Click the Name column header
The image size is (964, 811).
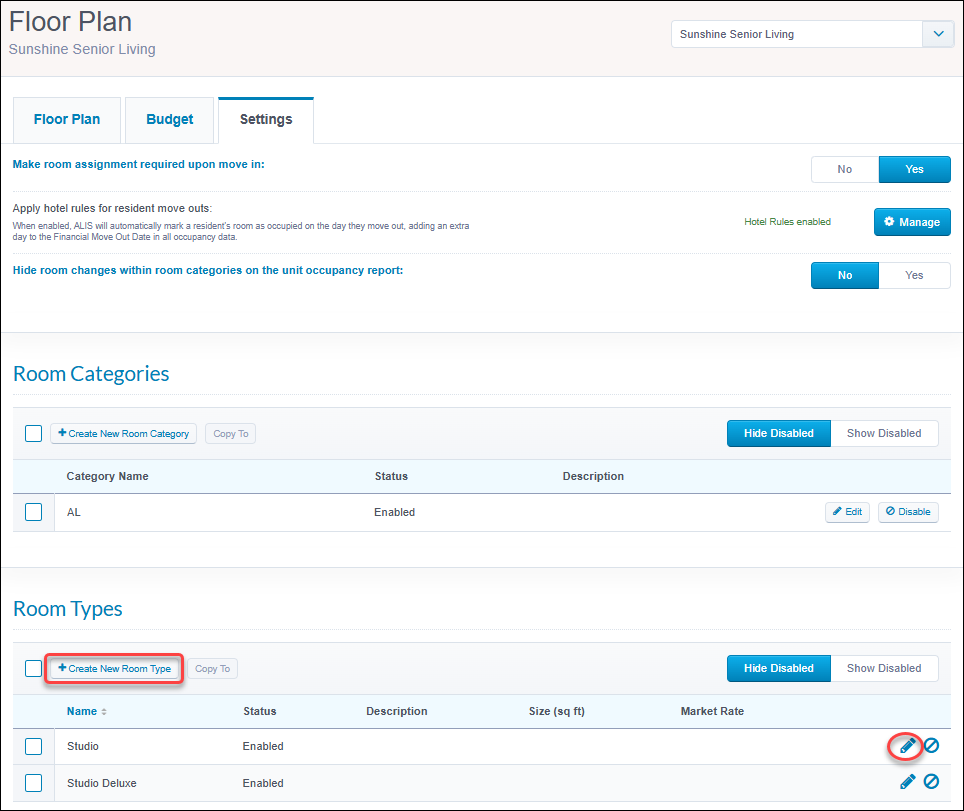point(82,711)
